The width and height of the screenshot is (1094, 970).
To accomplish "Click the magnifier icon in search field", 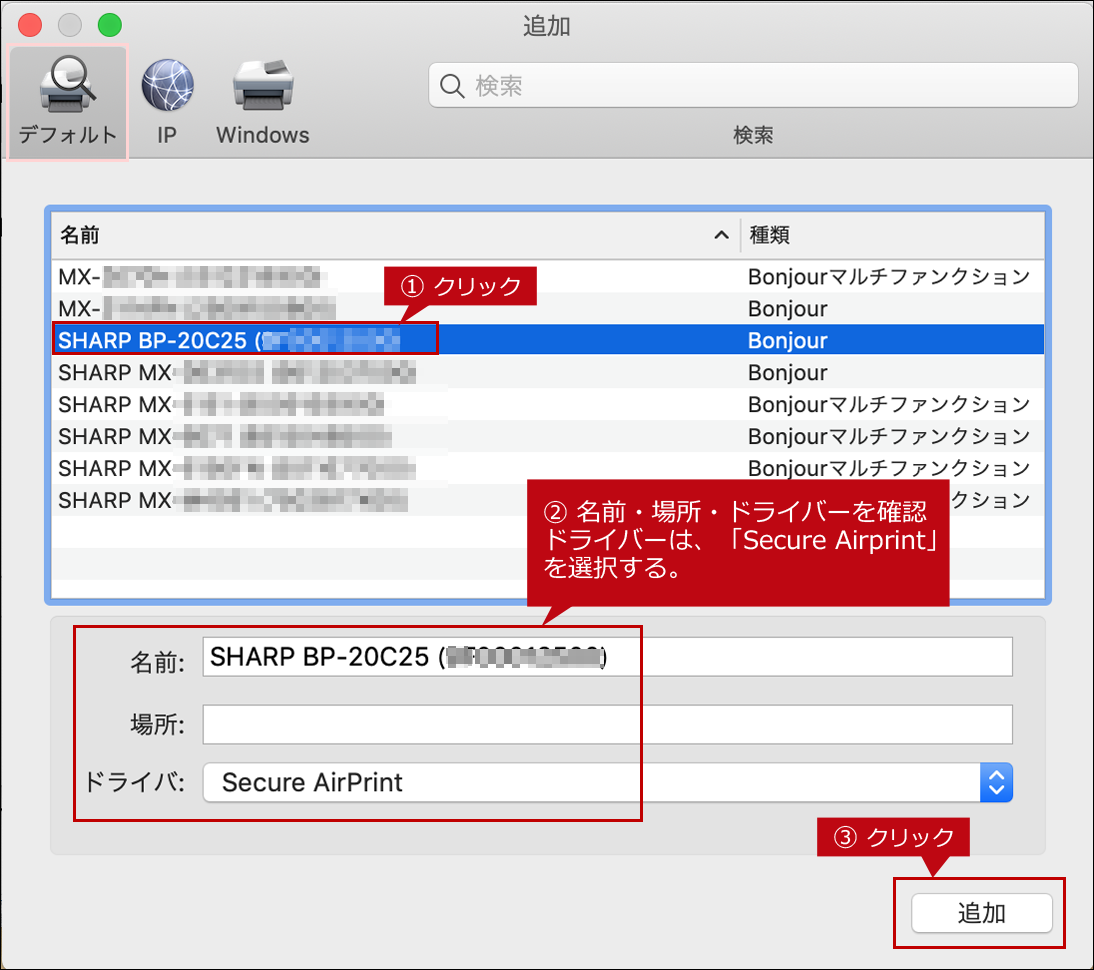I will [451, 86].
